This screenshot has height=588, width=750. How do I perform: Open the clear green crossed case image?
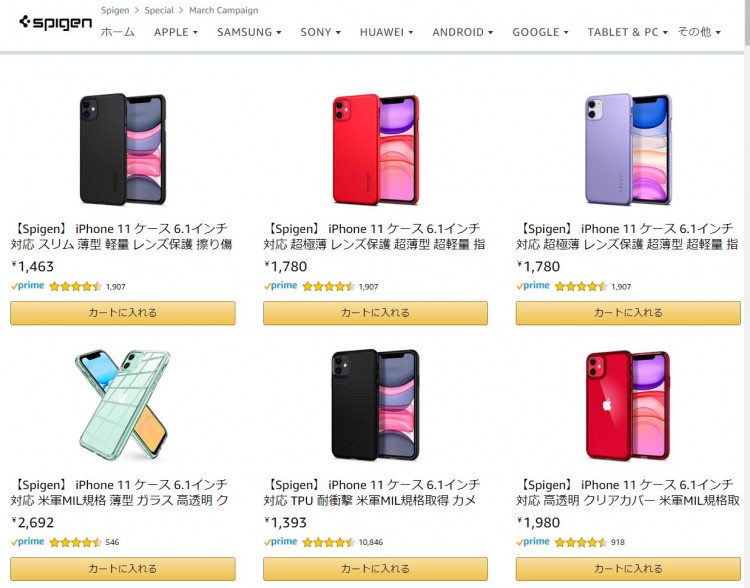click(122, 405)
